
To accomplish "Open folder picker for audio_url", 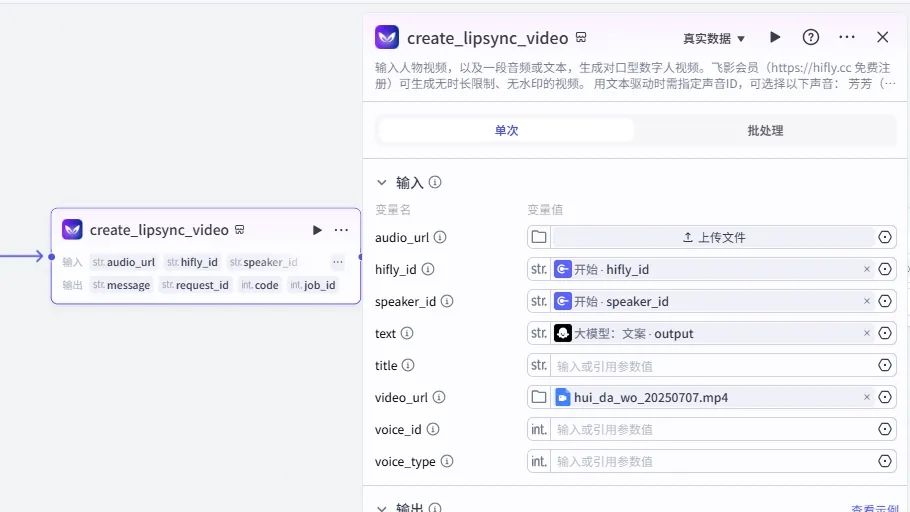I will click(x=539, y=237).
